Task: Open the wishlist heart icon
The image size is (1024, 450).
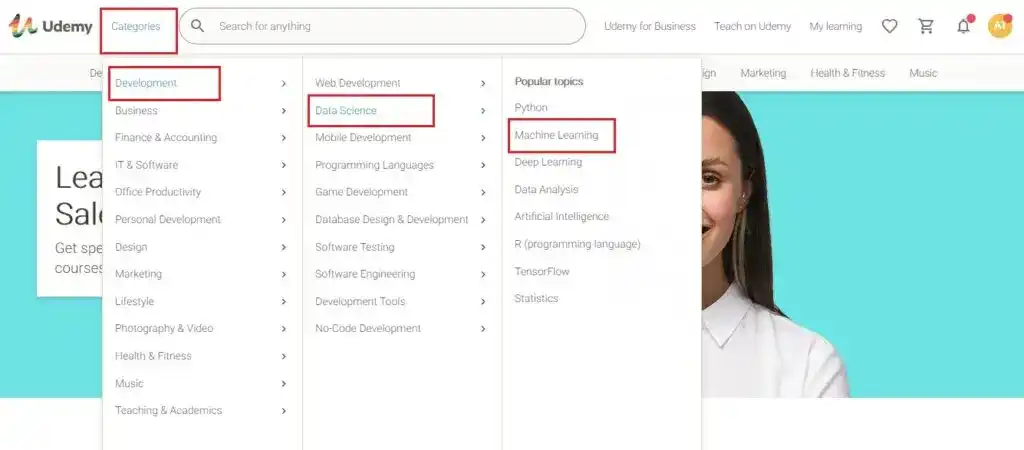Action: pyautogui.click(x=889, y=27)
